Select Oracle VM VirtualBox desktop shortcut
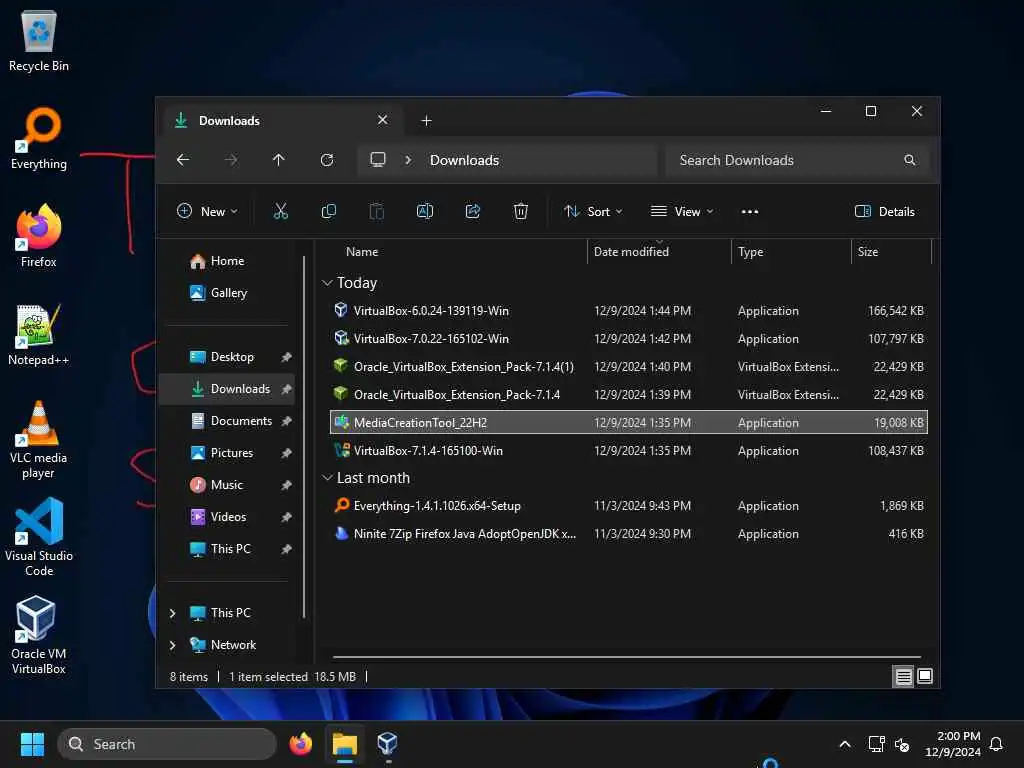The width and height of the screenshot is (1024, 768). click(x=39, y=635)
